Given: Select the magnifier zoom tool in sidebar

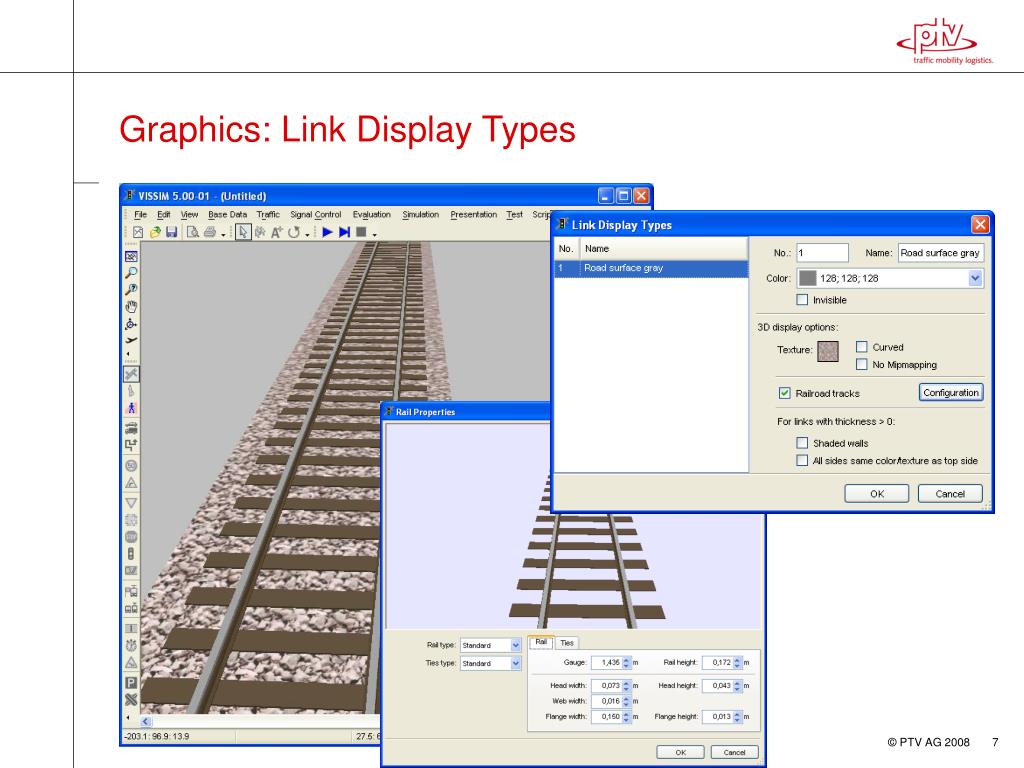Looking at the screenshot, I should tap(131, 272).
